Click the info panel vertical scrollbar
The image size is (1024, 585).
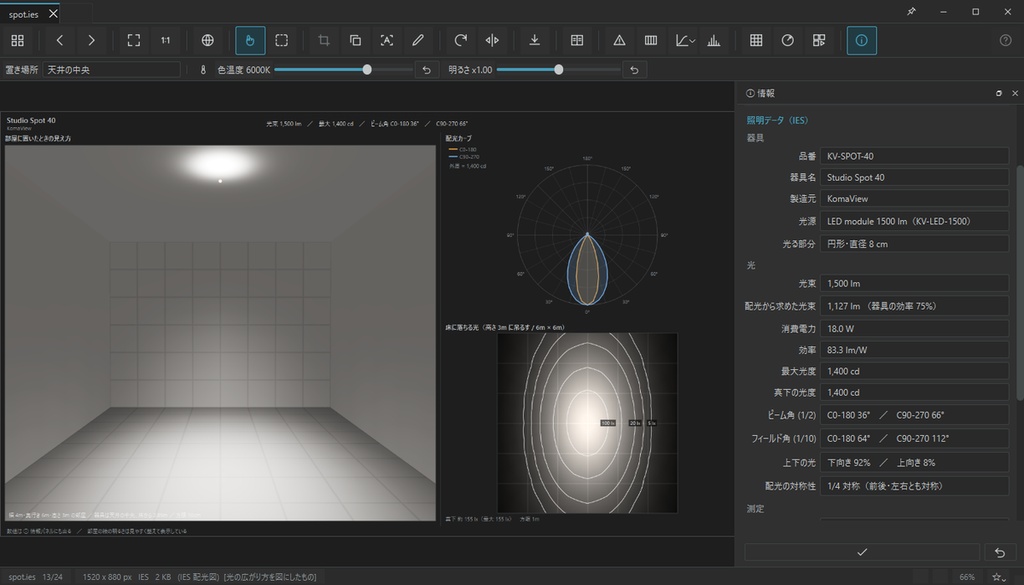1021,282
